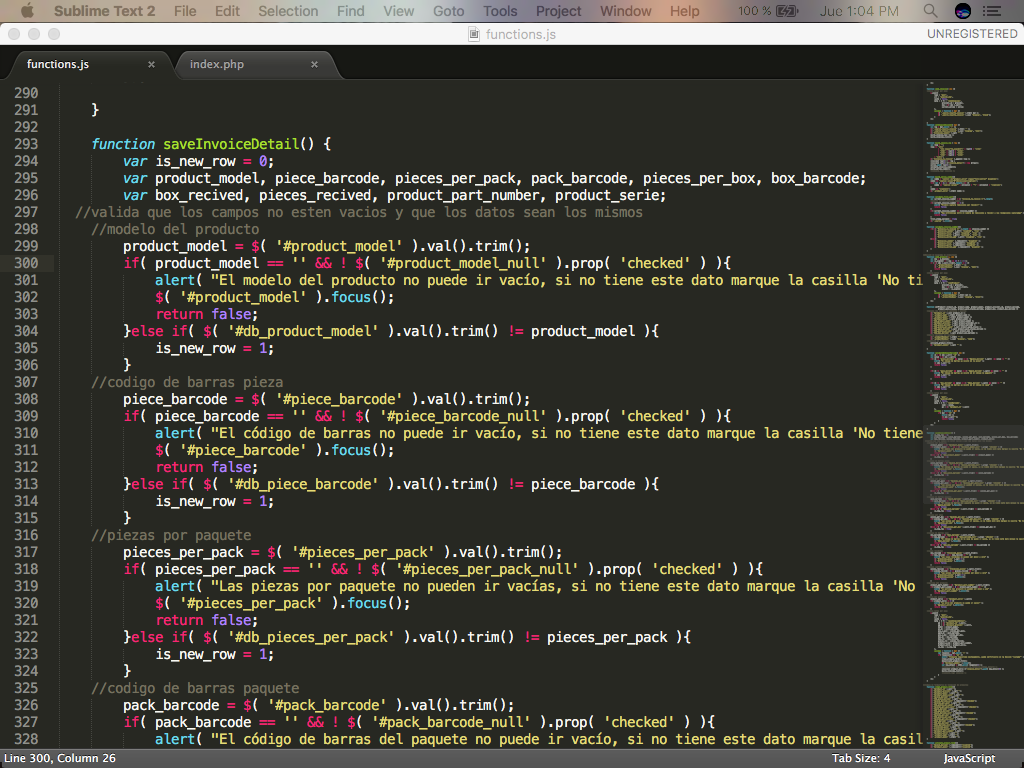Close the functions.js tab
Screen dimensions: 1024x768
pos(152,64)
